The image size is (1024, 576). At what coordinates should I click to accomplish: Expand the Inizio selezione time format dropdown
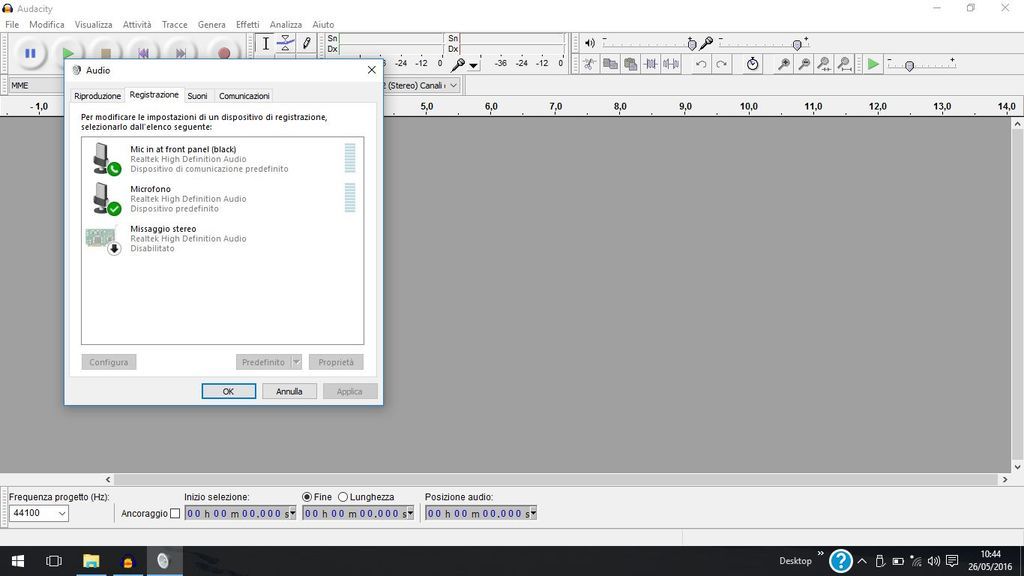pos(292,514)
